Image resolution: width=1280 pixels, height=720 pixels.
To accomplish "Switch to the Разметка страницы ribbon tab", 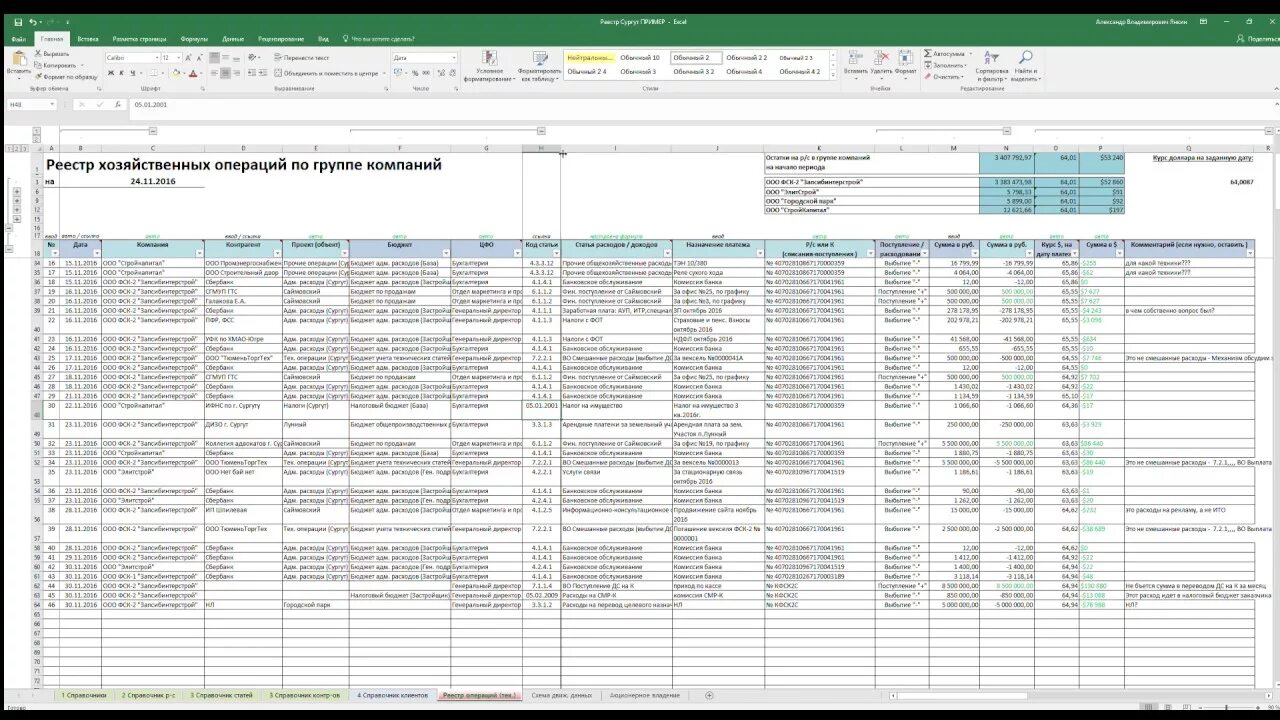I will 140,38.
